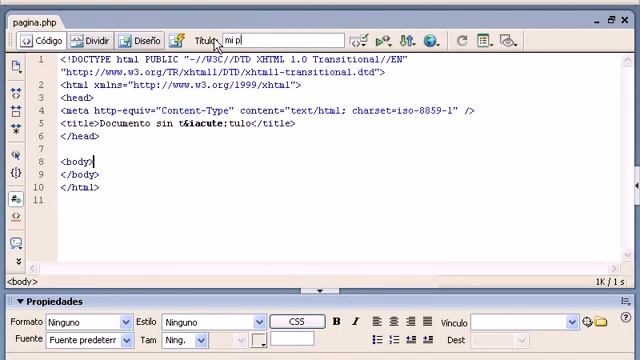Click the Vínculo link field
Screen dimensions: 640x360
point(518,322)
